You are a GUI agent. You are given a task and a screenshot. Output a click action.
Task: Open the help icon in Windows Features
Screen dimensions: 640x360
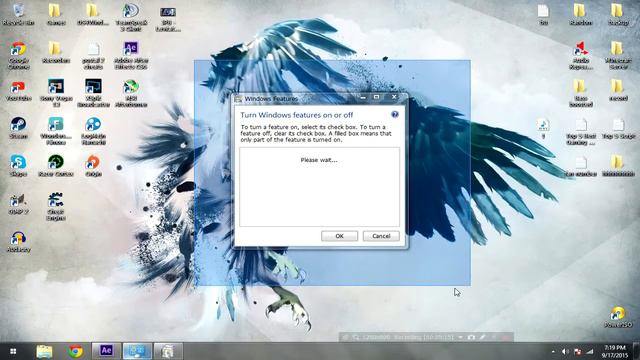[395, 114]
